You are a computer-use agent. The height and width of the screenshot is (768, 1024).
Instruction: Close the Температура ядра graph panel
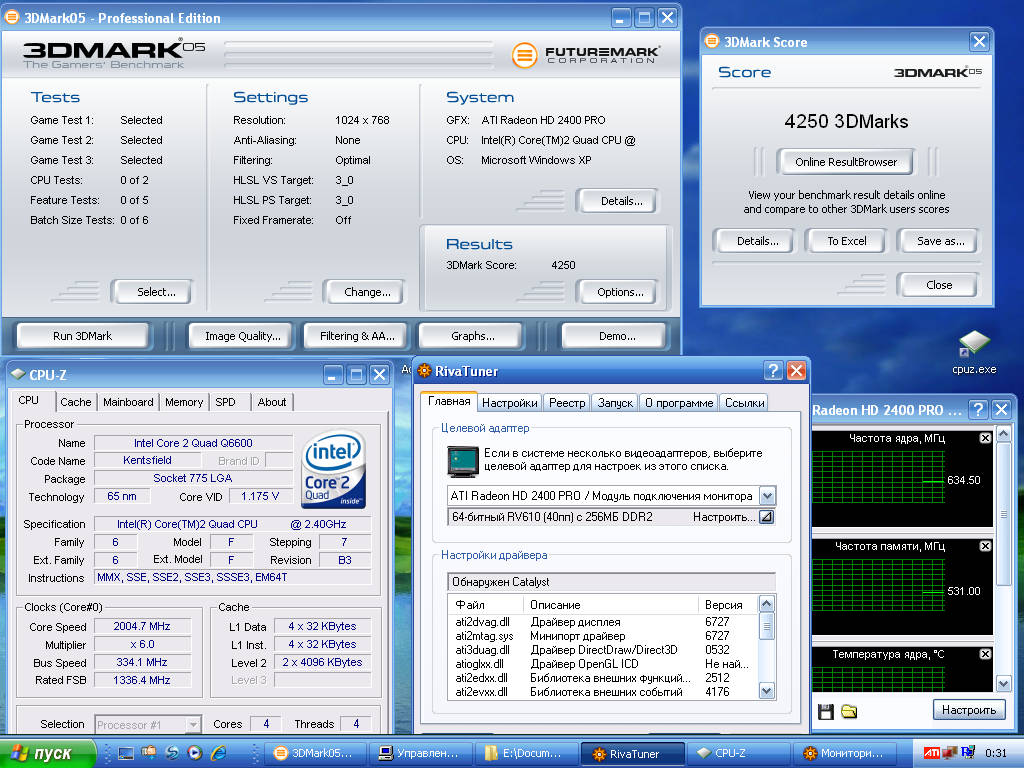pos(985,654)
